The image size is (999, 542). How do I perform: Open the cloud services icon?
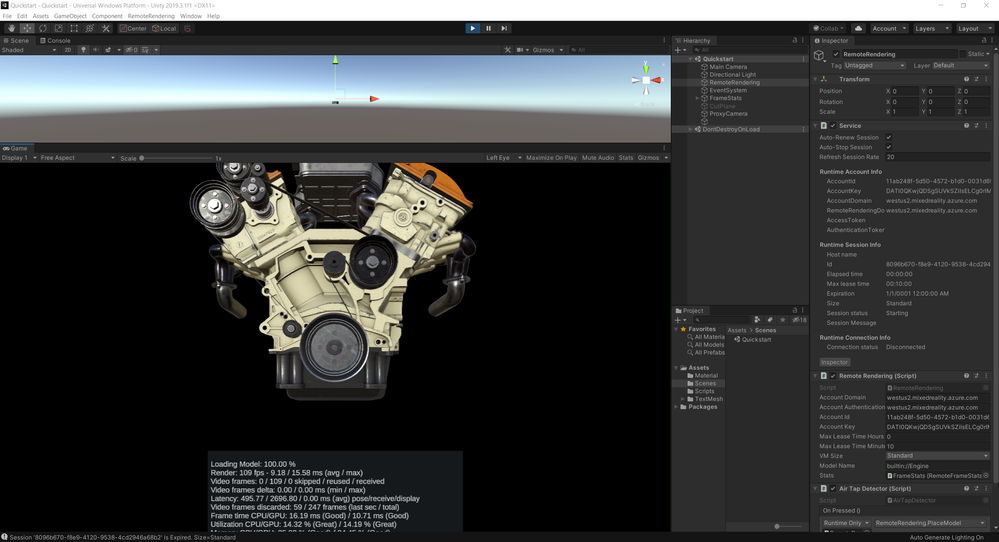(x=858, y=29)
